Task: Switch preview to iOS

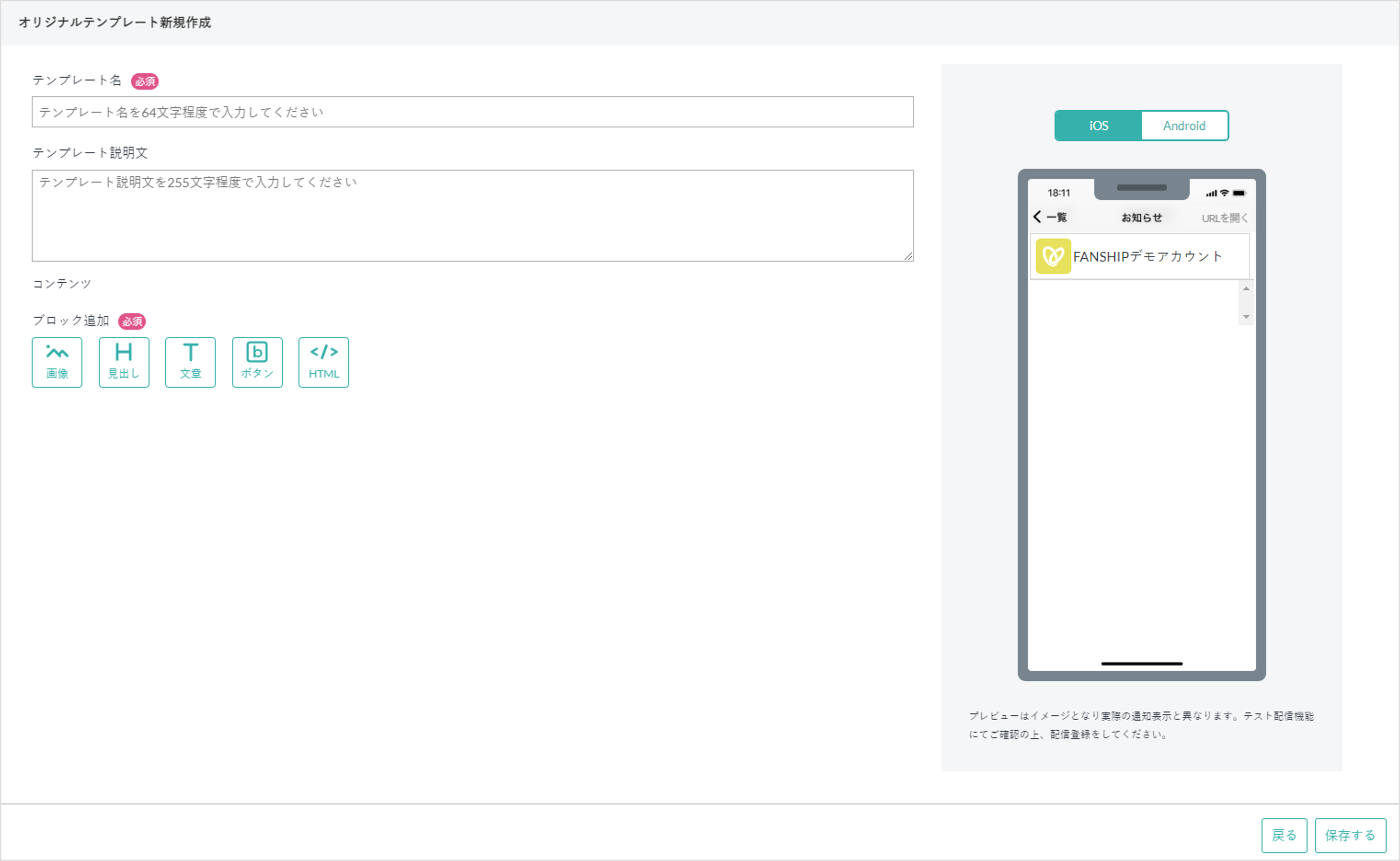Action: pyautogui.click(x=1098, y=125)
